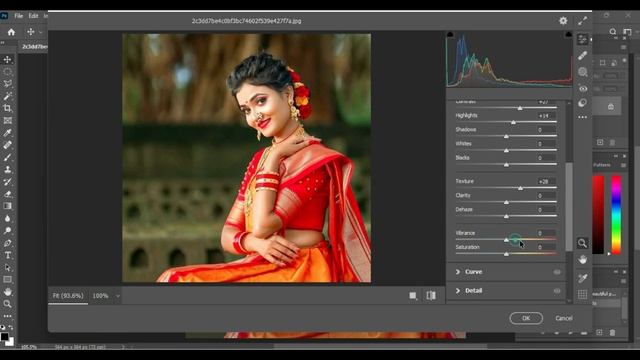Toggle Curve panel visibility eye
This screenshot has width=640, height=360.
click(x=557, y=272)
